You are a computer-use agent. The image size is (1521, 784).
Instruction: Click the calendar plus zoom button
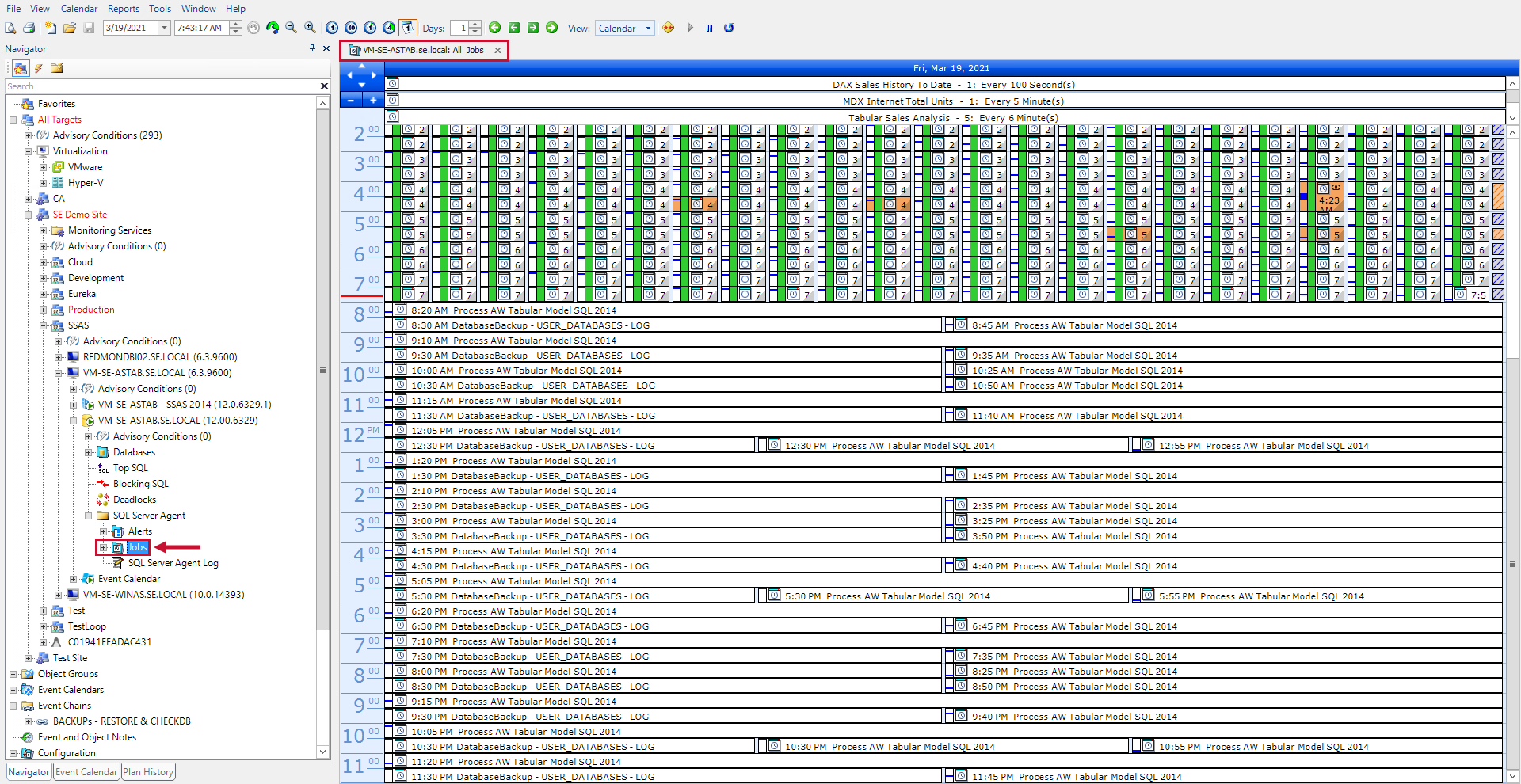click(373, 100)
